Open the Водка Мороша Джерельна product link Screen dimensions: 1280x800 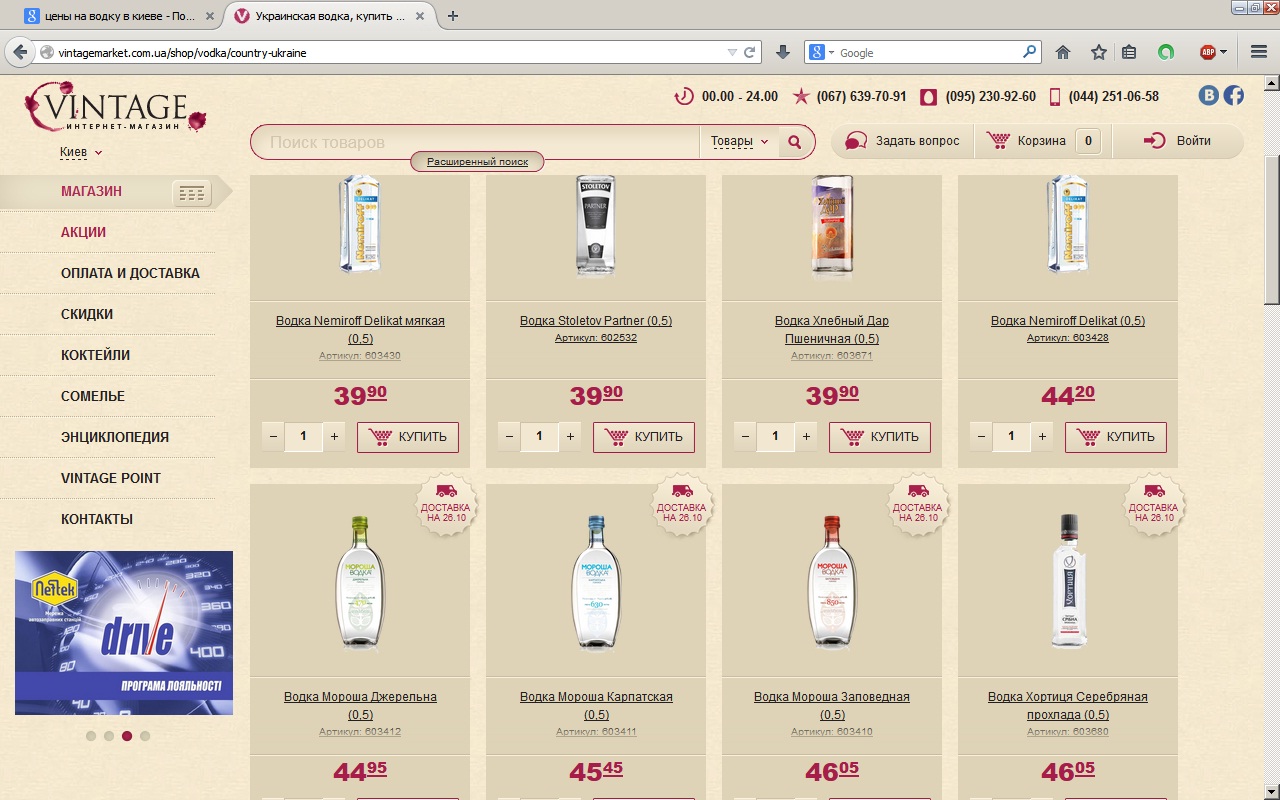(x=360, y=706)
